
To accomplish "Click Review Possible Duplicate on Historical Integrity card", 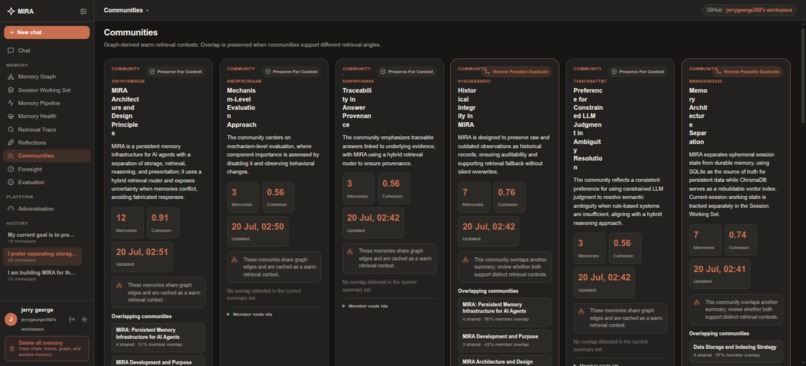I will (x=517, y=71).
